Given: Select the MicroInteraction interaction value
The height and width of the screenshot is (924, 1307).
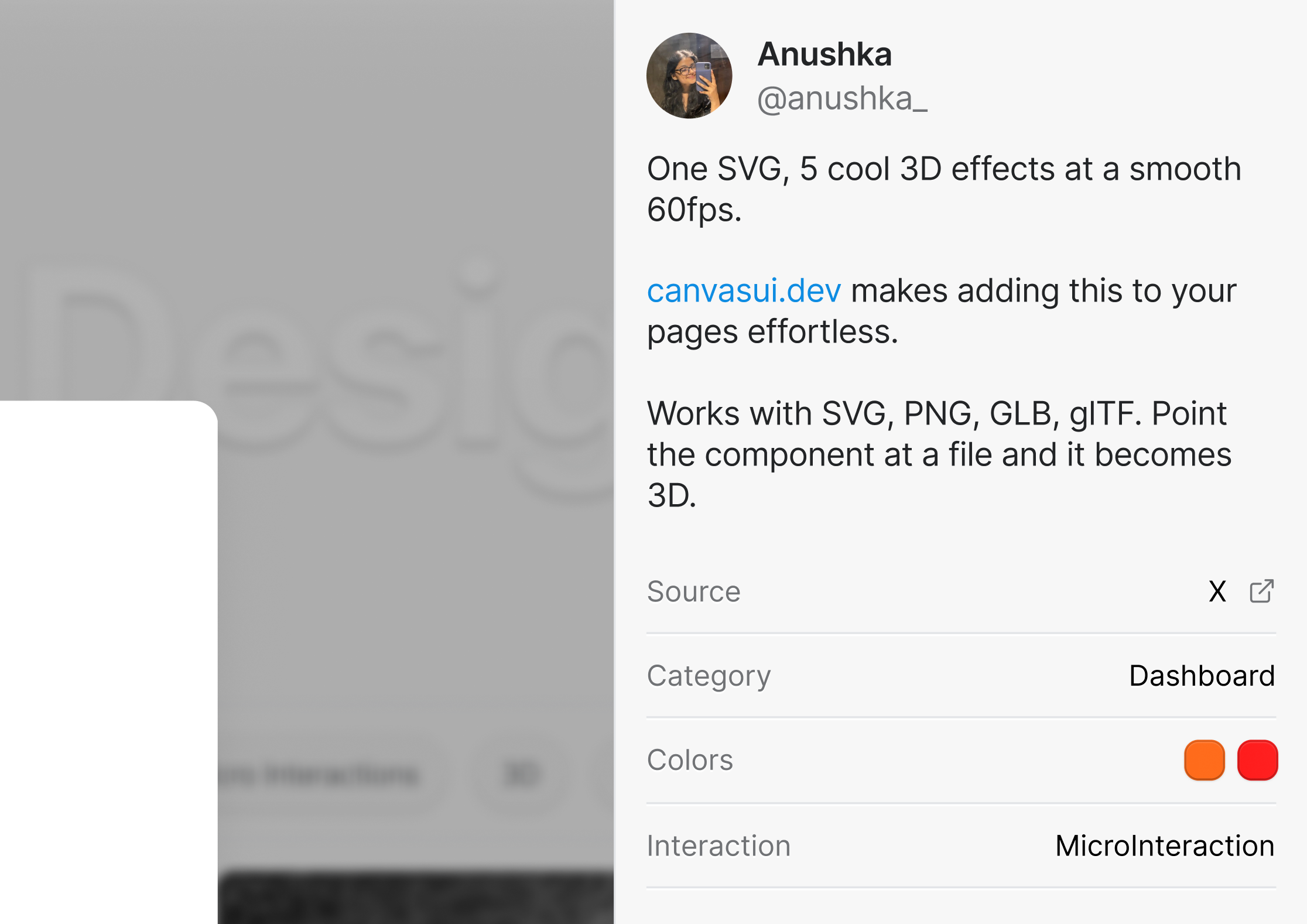Looking at the screenshot, I should pos(1165,846).
